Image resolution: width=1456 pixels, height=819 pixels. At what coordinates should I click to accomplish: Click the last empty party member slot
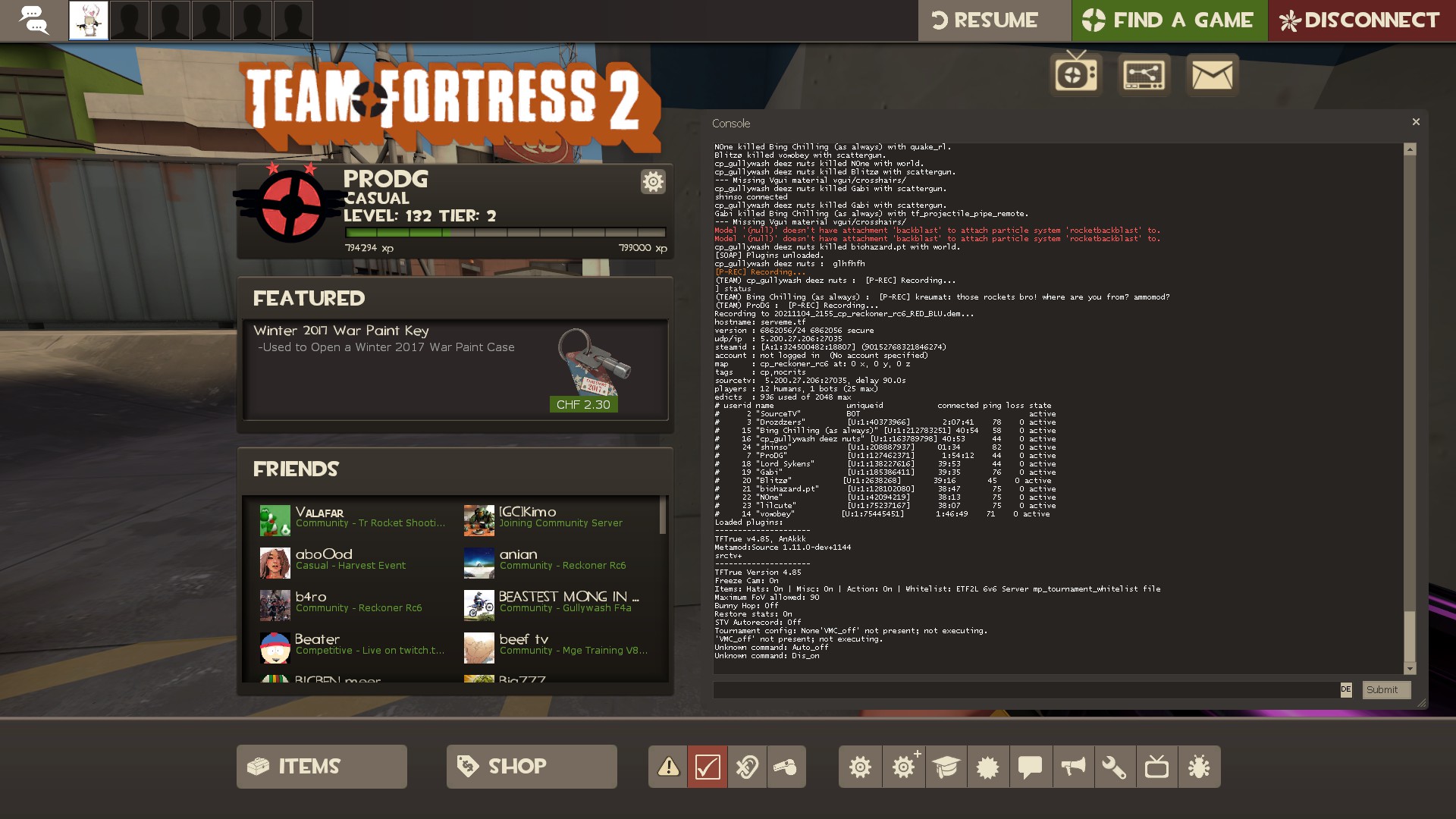(293, 20)
